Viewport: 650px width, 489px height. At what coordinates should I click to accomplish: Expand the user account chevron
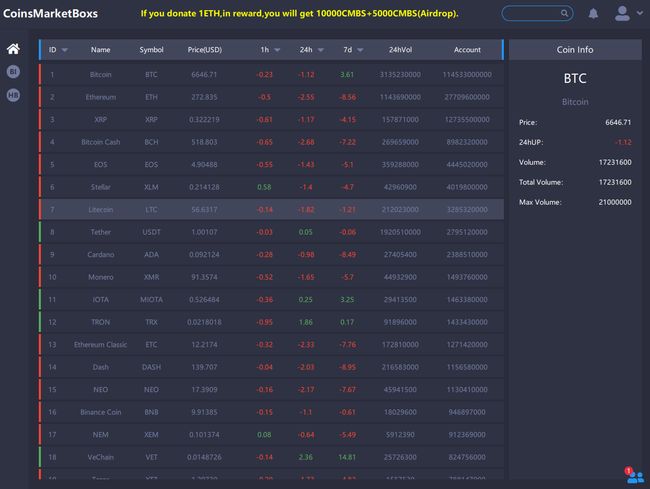(x=640, y=13)
